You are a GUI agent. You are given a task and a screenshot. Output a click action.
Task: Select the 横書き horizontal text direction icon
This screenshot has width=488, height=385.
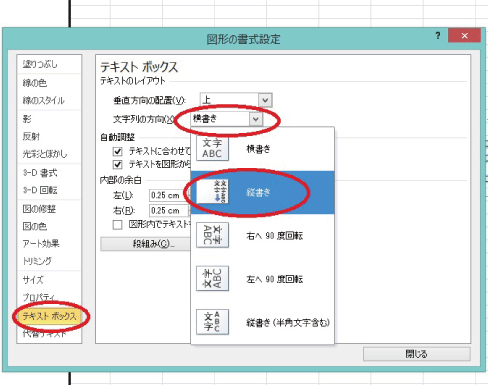[212, 148]
